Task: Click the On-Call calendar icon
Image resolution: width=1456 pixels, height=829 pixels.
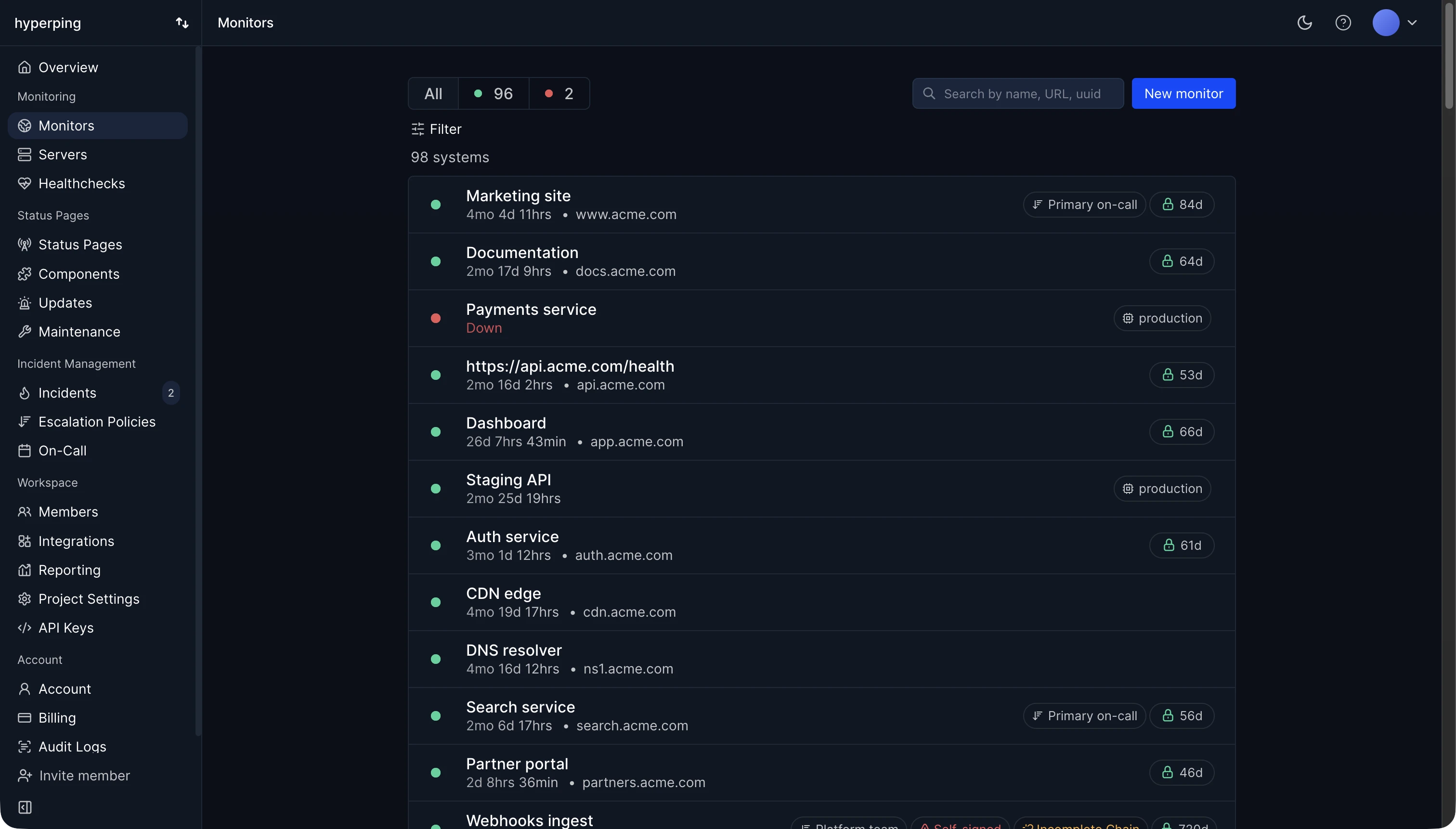Action: (x=24, y=451)
